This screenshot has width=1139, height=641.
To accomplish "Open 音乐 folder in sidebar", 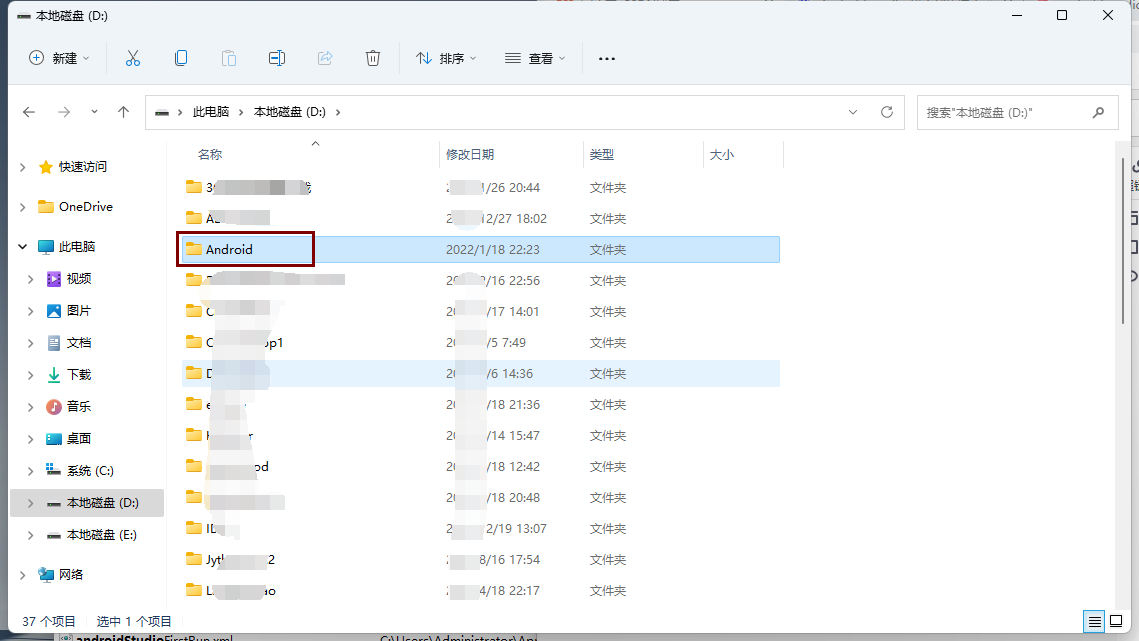I will (x=79, y=407).
